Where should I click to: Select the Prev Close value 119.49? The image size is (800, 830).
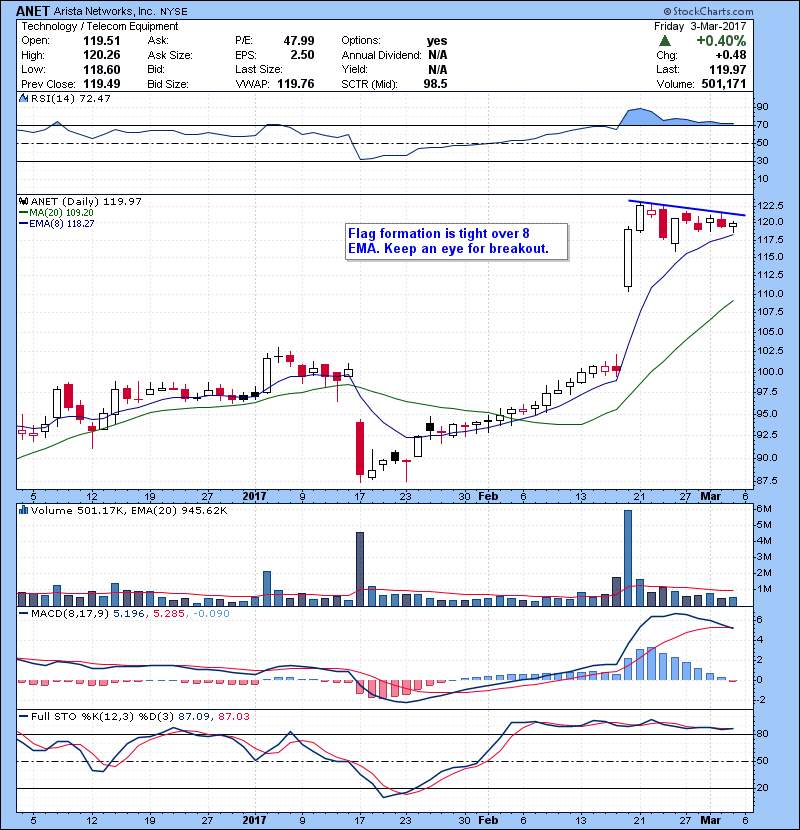point(102,84)
